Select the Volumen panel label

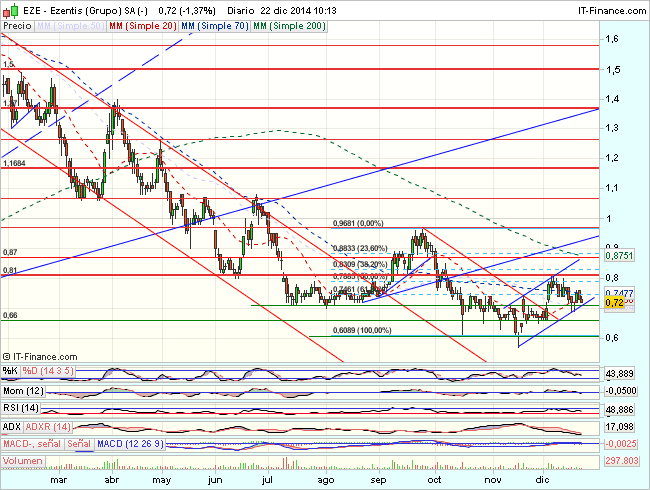pyautogui.click(x=23, y=461)
